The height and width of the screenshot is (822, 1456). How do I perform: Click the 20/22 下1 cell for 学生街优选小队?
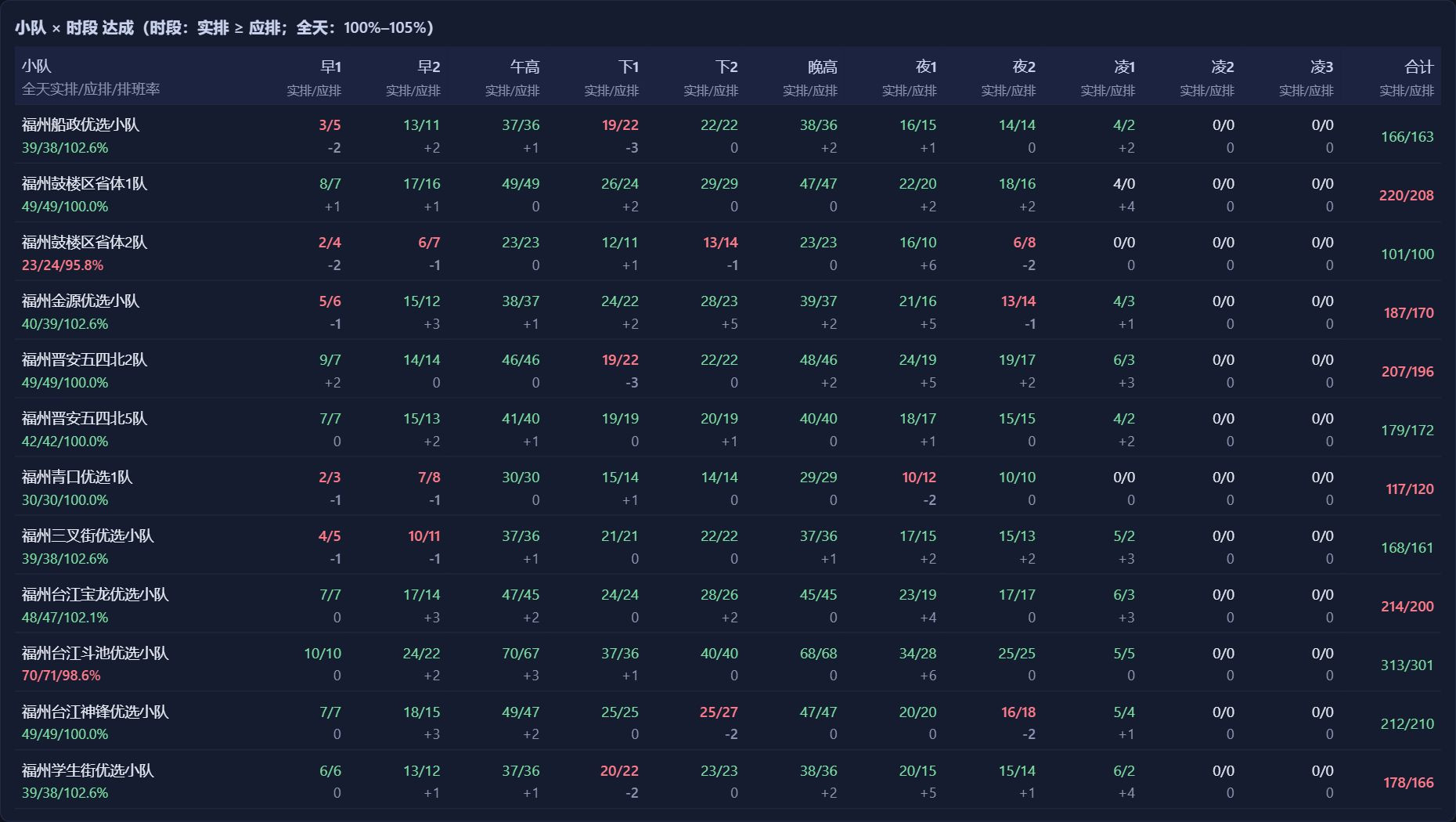click(619, 771)
